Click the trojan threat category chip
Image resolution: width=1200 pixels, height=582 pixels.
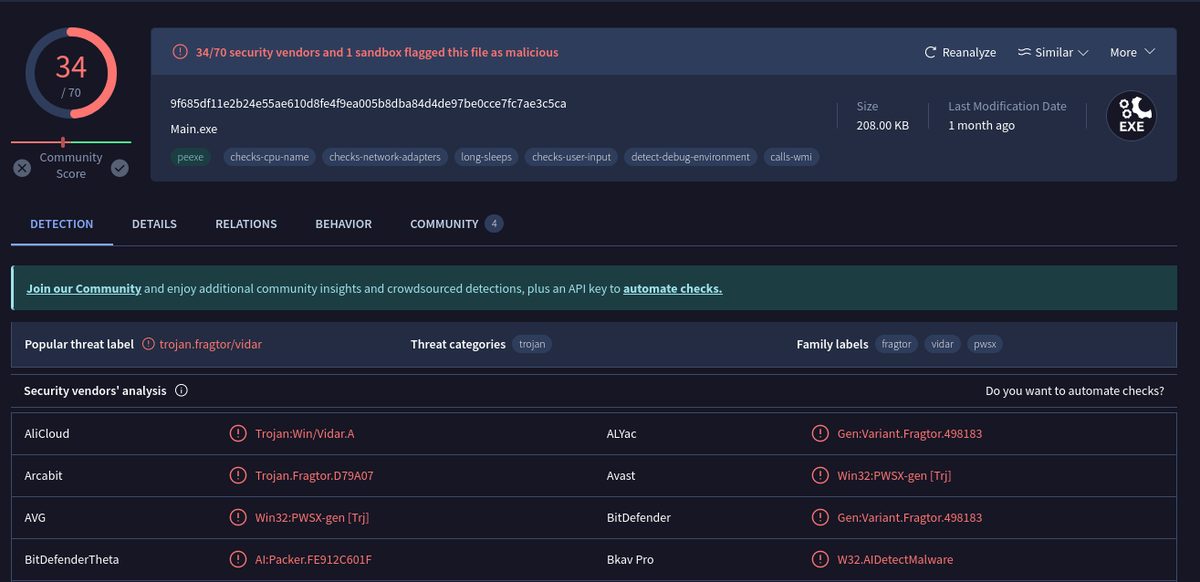(533, 344)
